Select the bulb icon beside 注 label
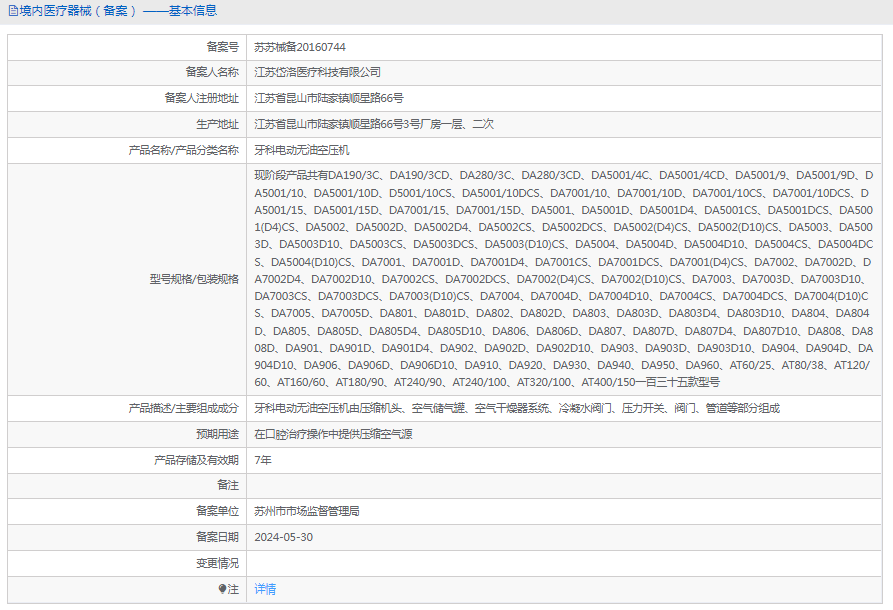Screen dimensions: 893x610 (223, 588)
